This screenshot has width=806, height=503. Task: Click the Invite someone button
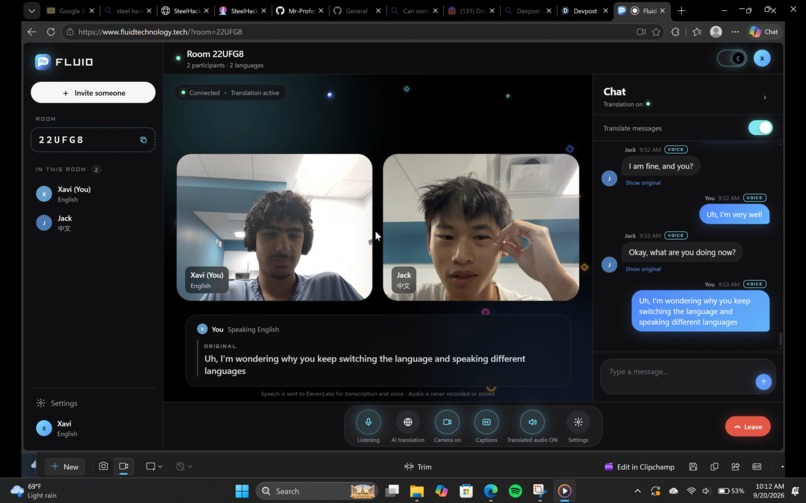click(x=93, y=92)
